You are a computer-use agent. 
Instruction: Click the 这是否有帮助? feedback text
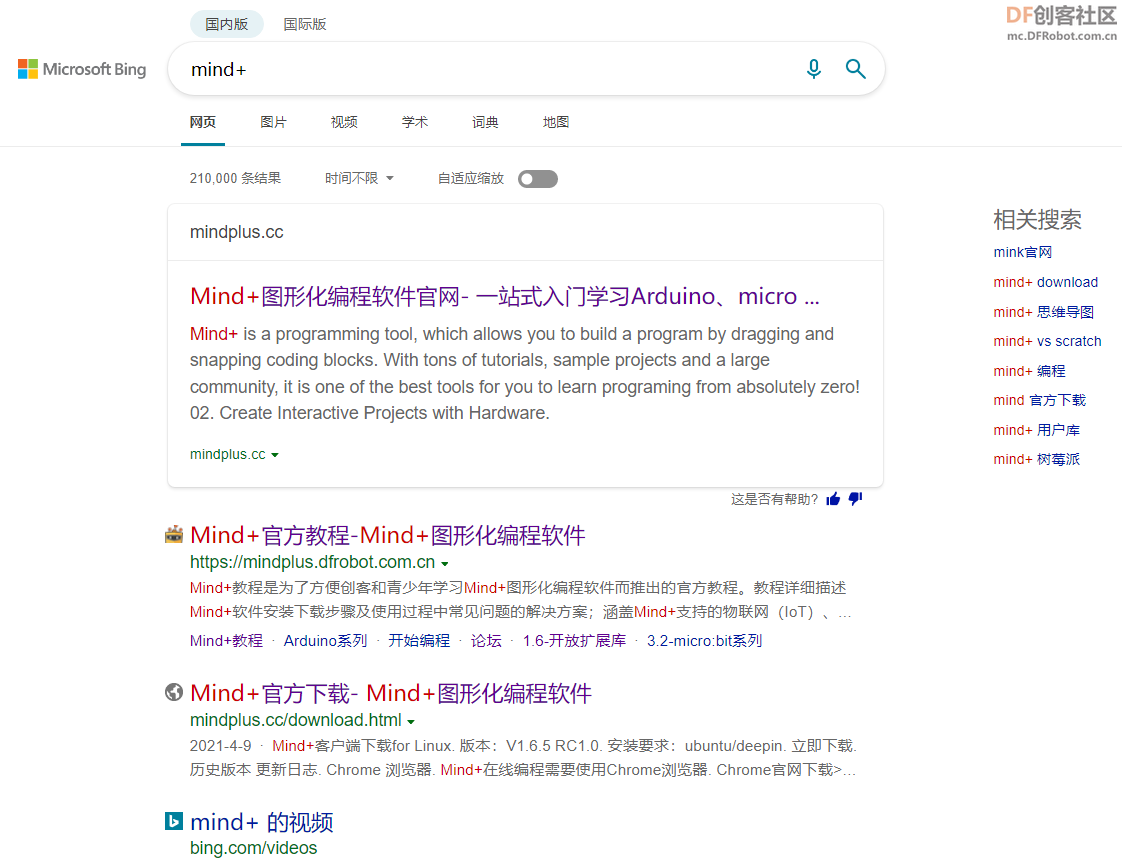click(x=774, y=499)
